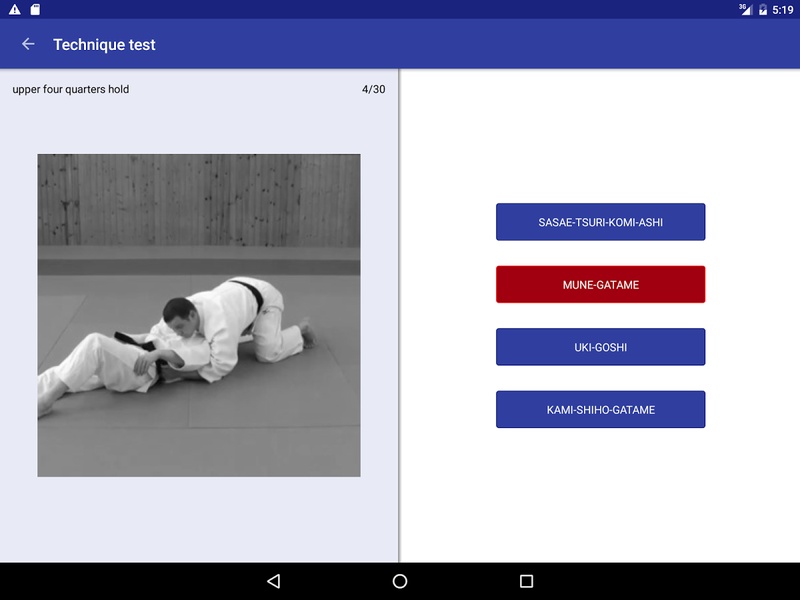Tap the 4/30 question counter

(373, 89)
